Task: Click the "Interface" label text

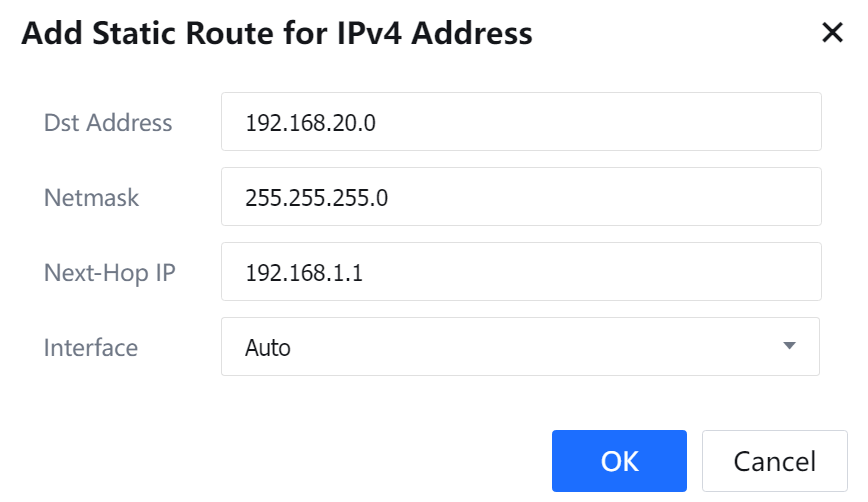Action: tap(91, 347)
